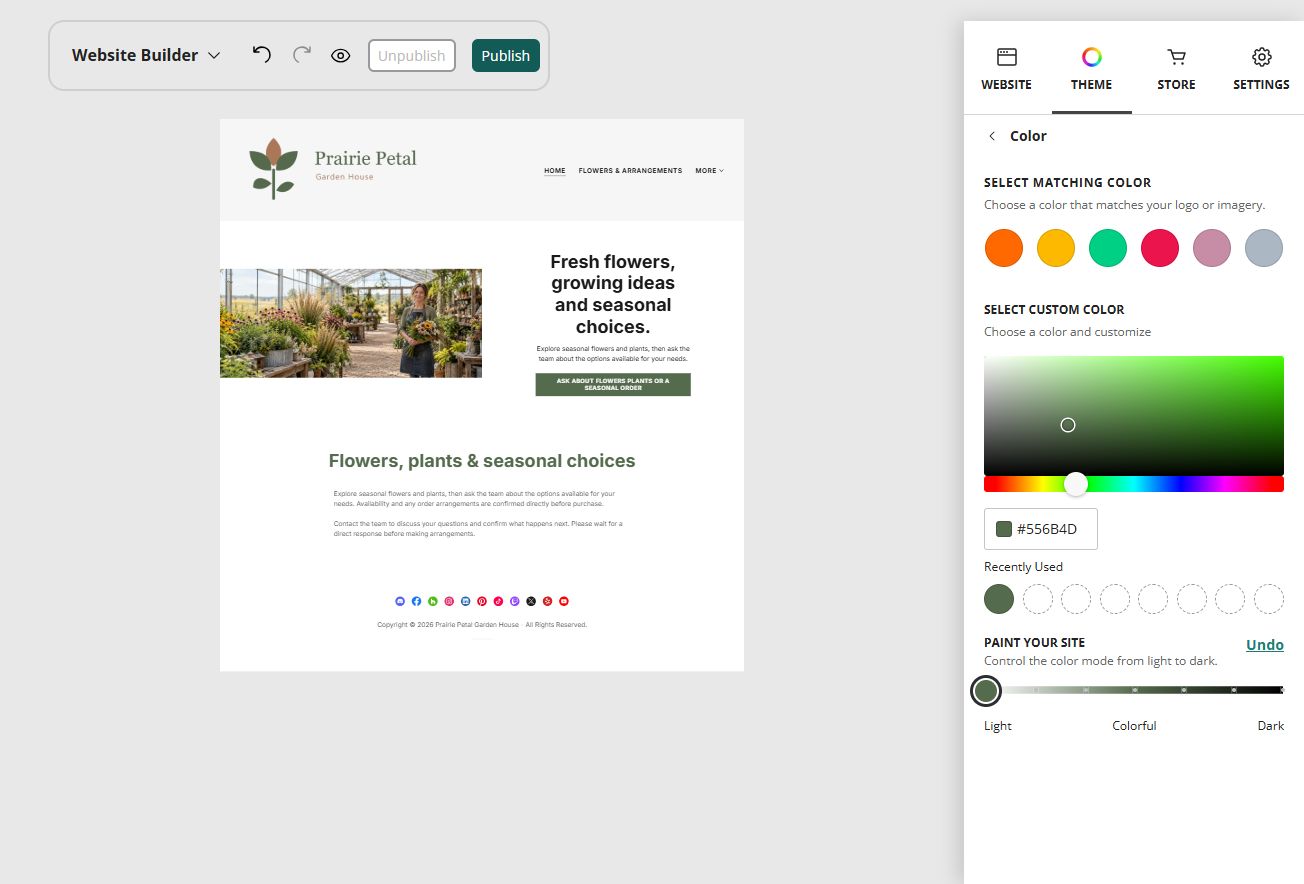Screen dimensions: 1304x884
Task: Click the X social icon
Action: (x=531, y=601)
